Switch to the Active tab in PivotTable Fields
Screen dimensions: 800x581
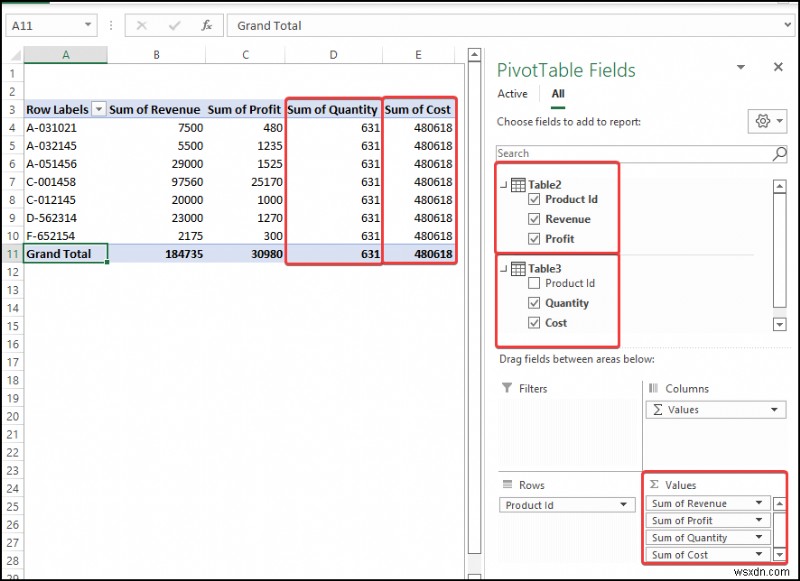pyautogui.click(x=512, y=93)
